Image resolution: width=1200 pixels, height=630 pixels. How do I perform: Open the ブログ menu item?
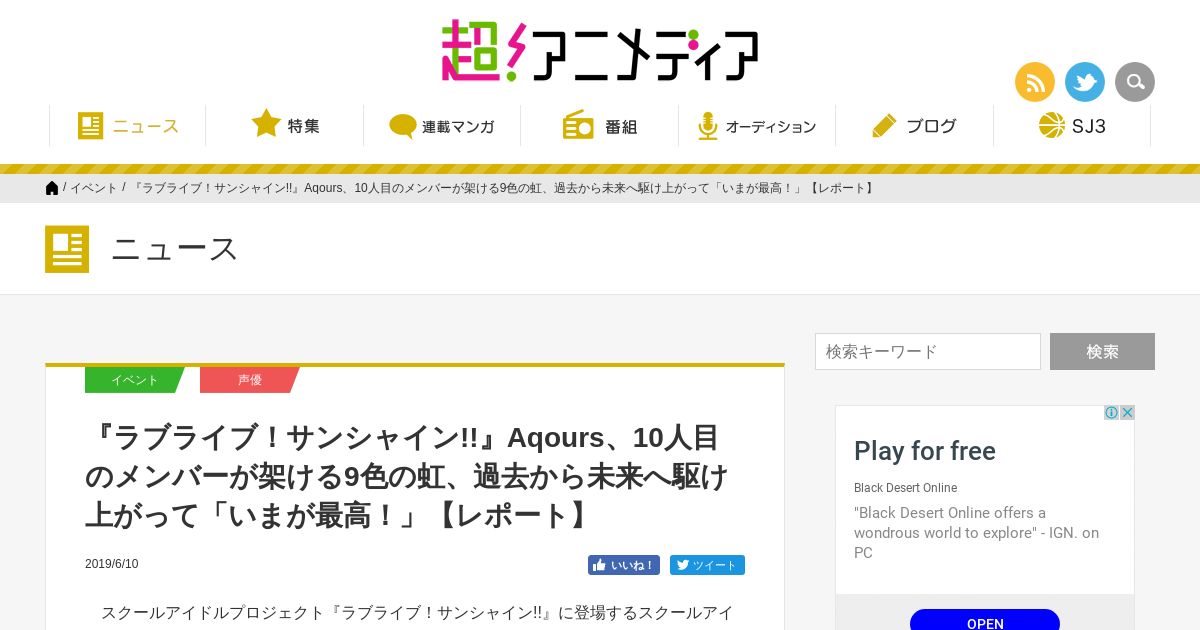914,126
